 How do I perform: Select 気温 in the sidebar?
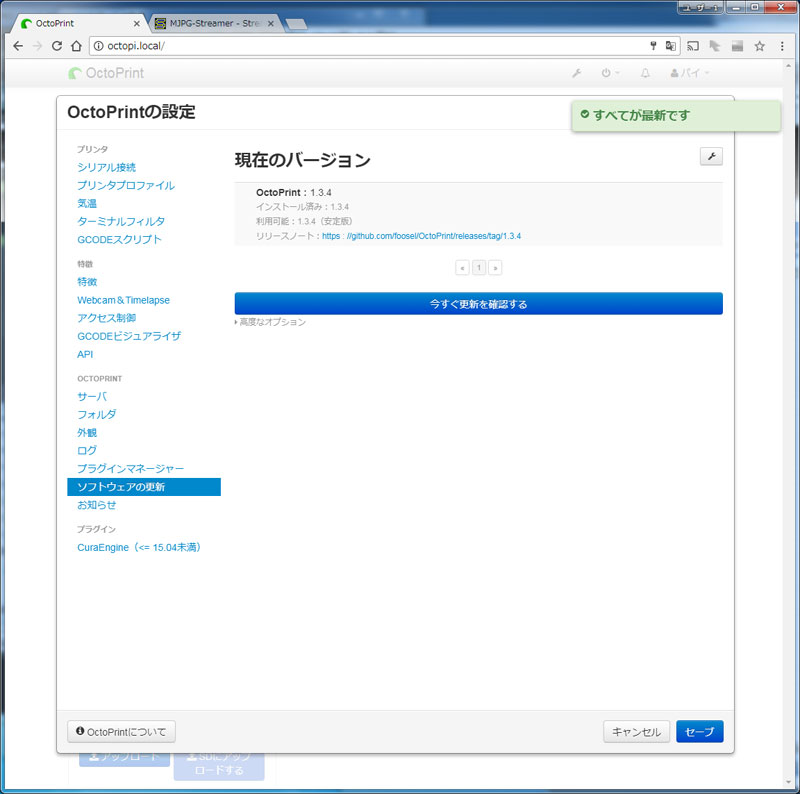(87, 203)
